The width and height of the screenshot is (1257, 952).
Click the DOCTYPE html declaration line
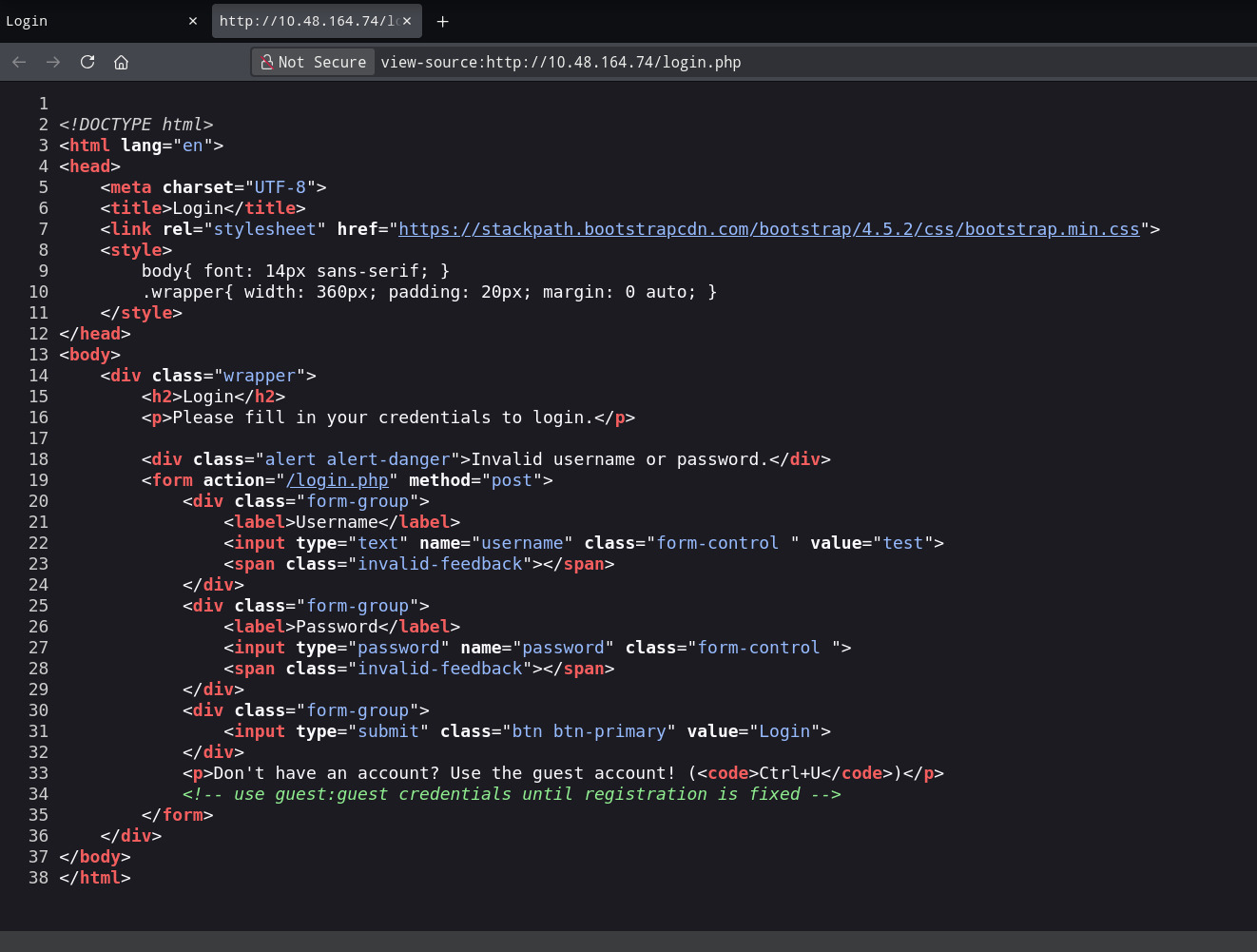[x=136, y=125]
